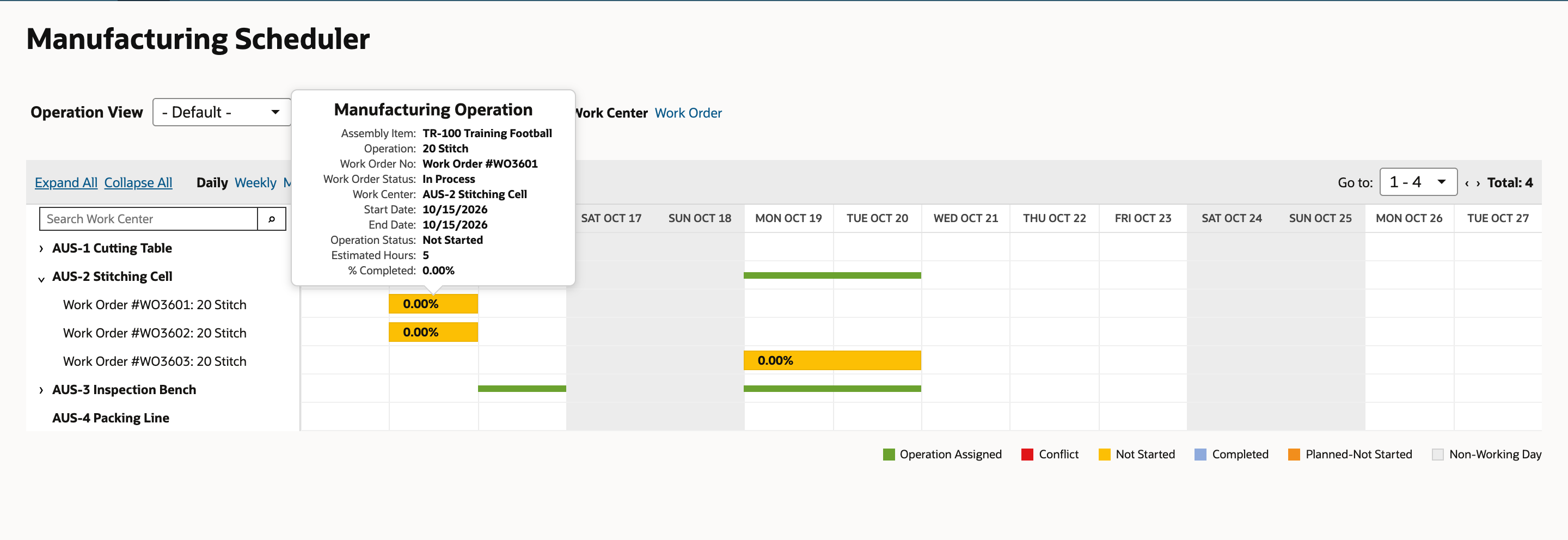Switch to the Daily view

(x=212, y=183)
